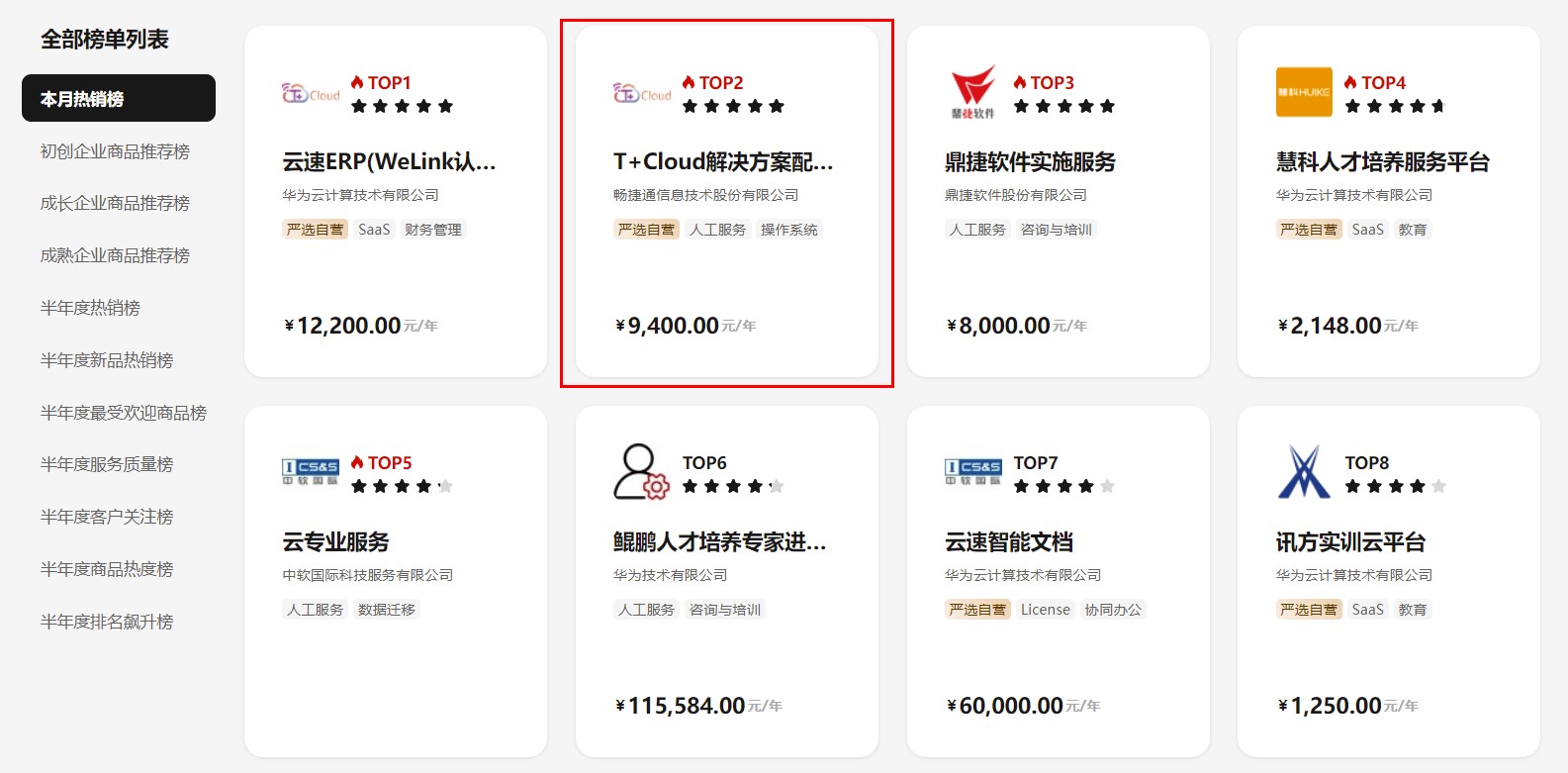Click the star rating under TOP6

(733, 486)
